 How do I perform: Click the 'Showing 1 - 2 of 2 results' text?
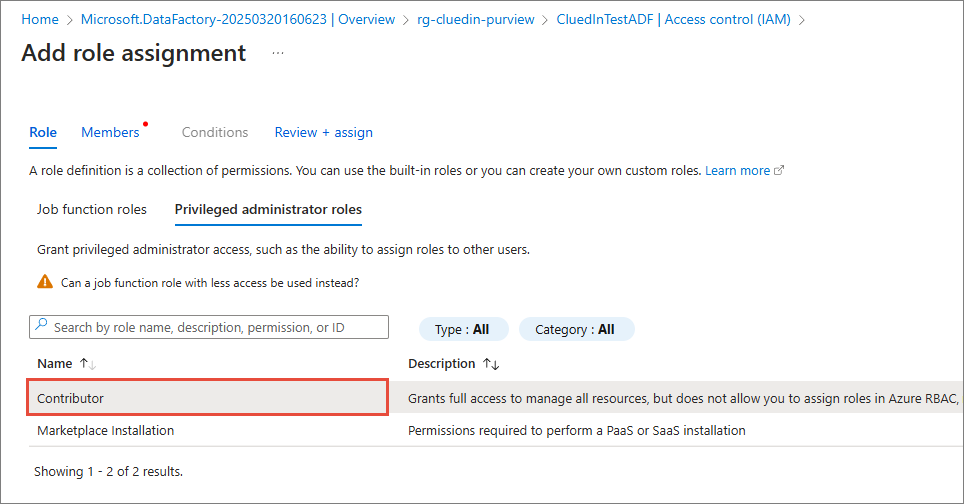108,471
